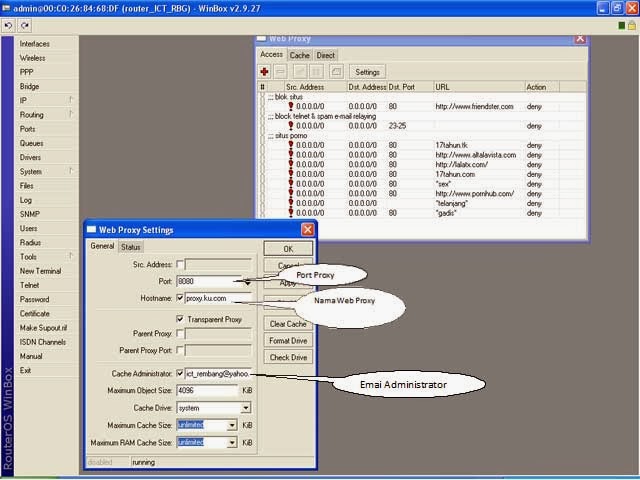Viewport: 640px width, 480px height.
Task: Confirm with the OK button
Action: 288,249
